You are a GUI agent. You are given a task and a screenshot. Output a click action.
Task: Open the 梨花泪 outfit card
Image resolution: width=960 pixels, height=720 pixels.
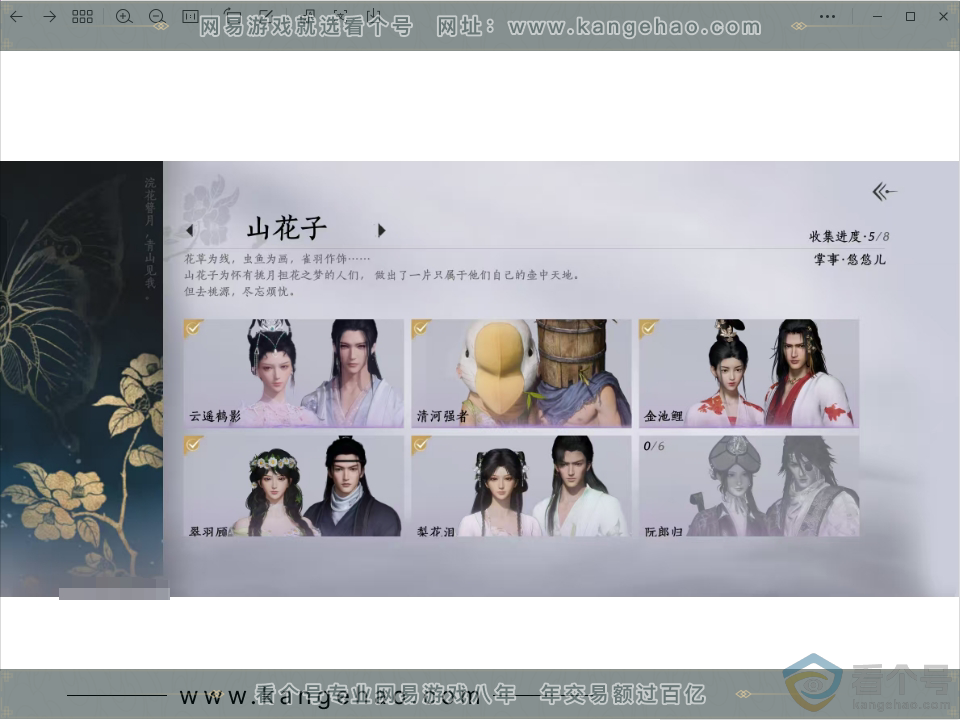point(521,486)
